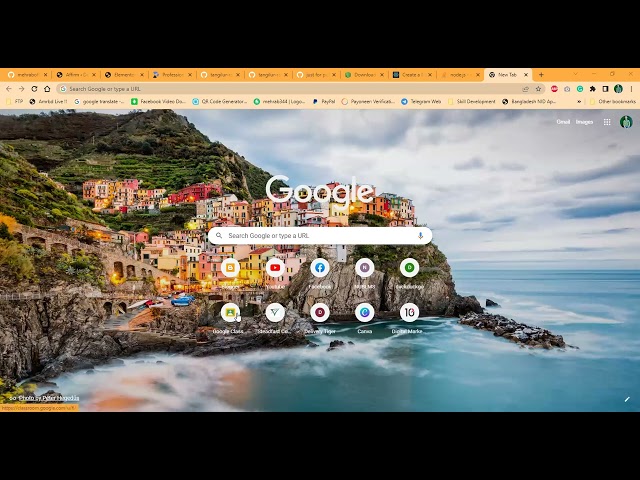Open the Amrbd Live bookmark
This screenshot has width=640, height=480.
(48, 102)
